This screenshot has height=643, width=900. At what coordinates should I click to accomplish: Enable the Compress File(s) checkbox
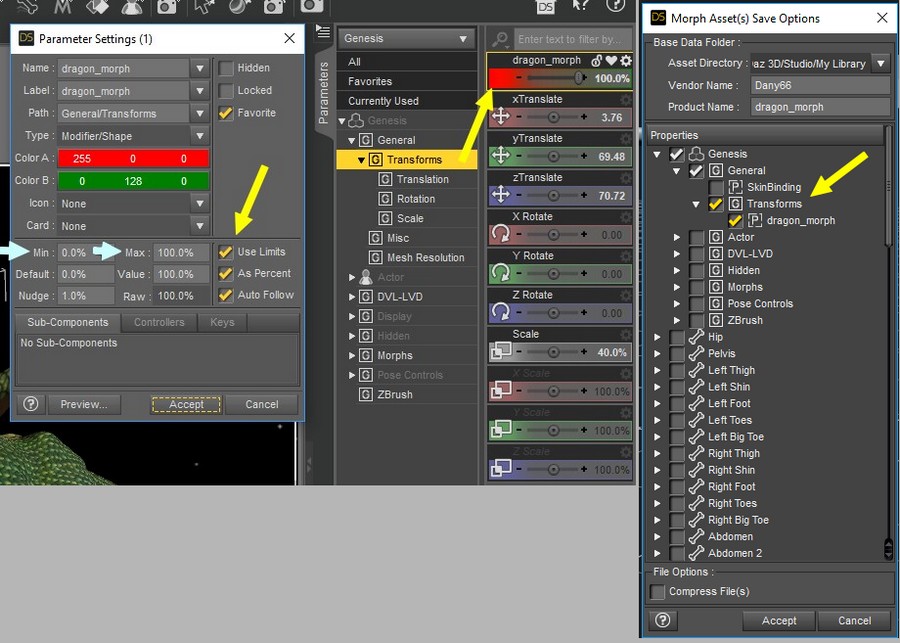tap(657, 591)
